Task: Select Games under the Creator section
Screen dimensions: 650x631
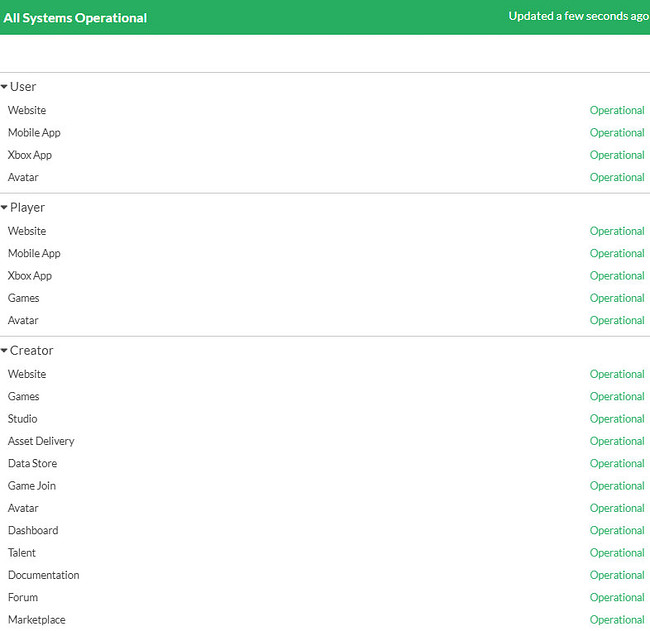Action: (24, 396)
